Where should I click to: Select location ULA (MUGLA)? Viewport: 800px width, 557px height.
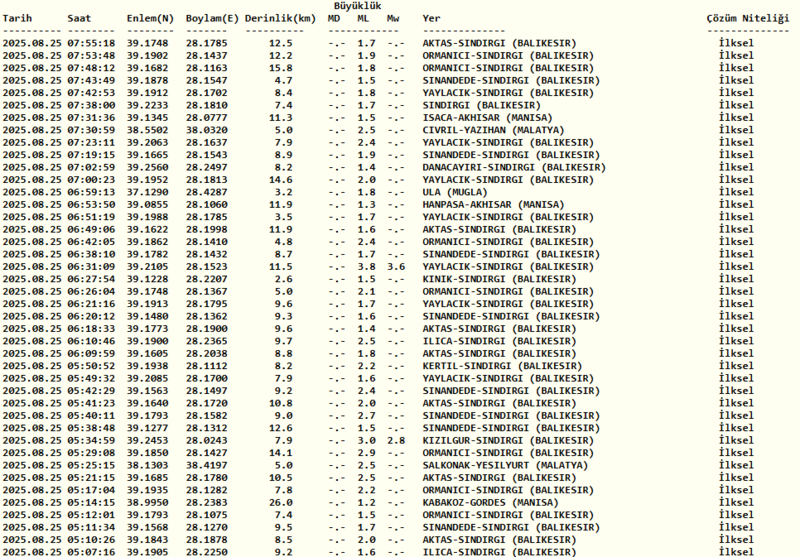coord(455,192)
